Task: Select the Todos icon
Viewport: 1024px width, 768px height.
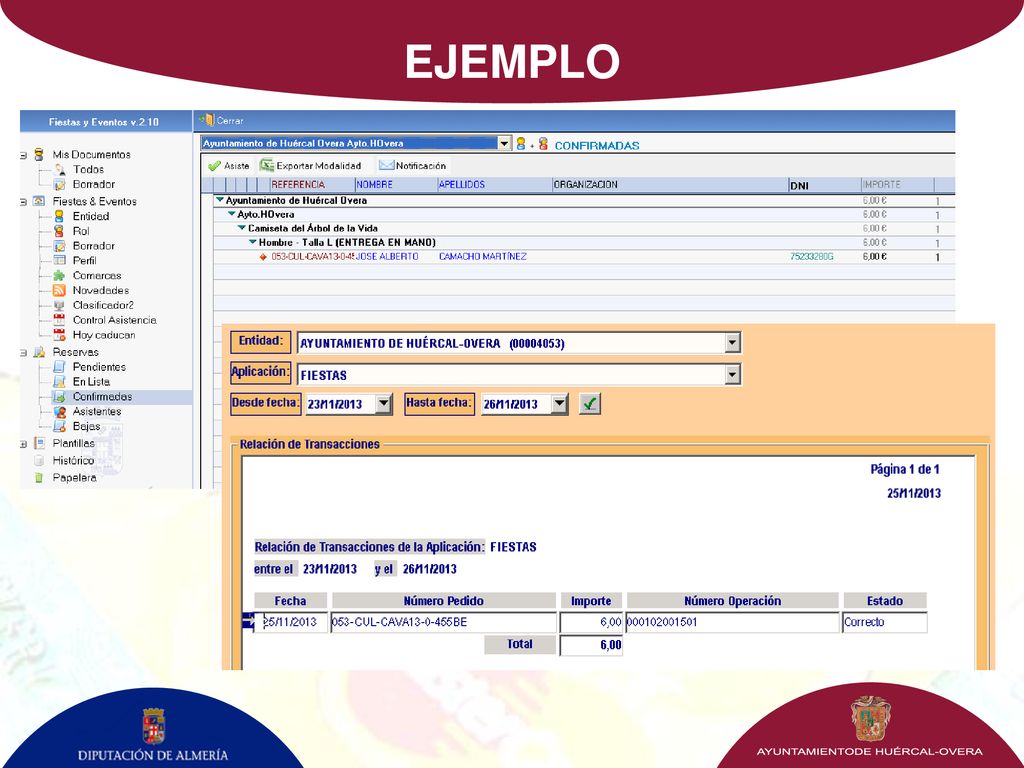Action: click(59, 169)
